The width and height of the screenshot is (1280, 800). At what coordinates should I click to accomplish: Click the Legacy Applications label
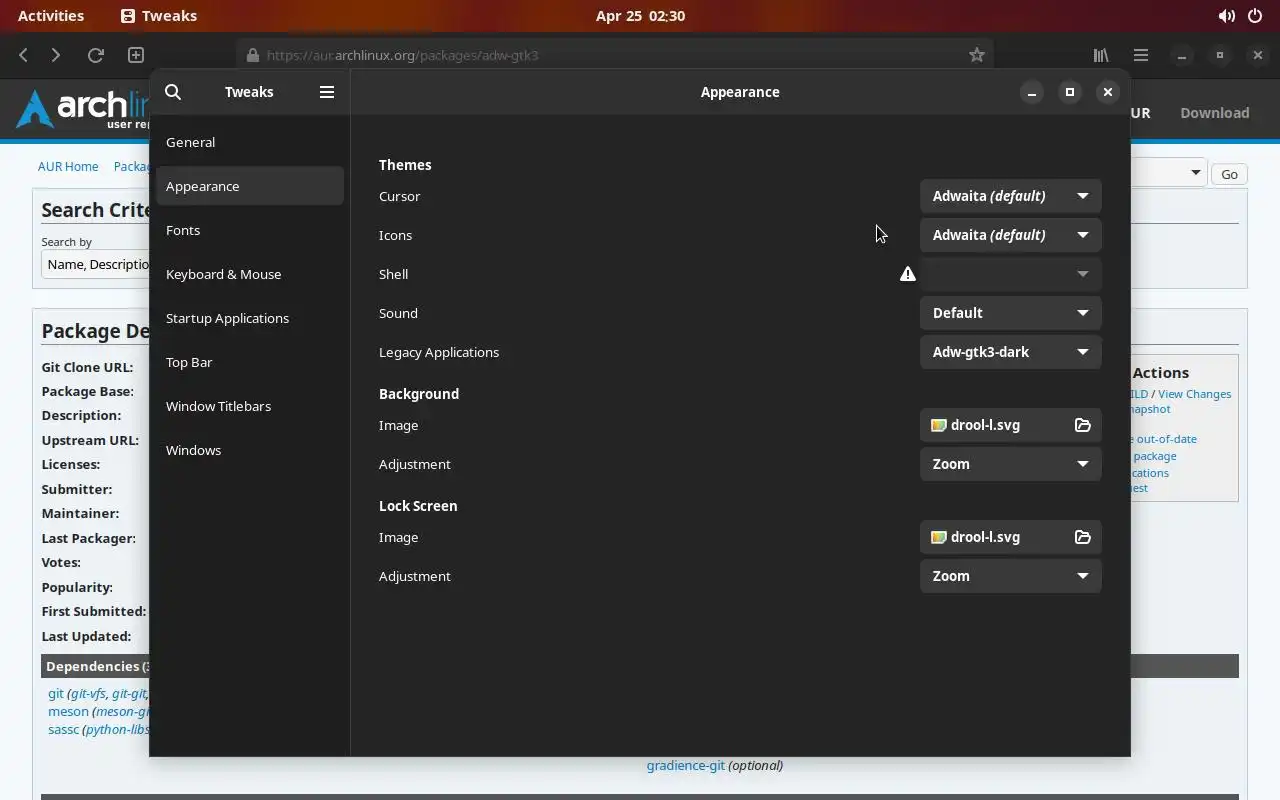click(x=439, y=352)
